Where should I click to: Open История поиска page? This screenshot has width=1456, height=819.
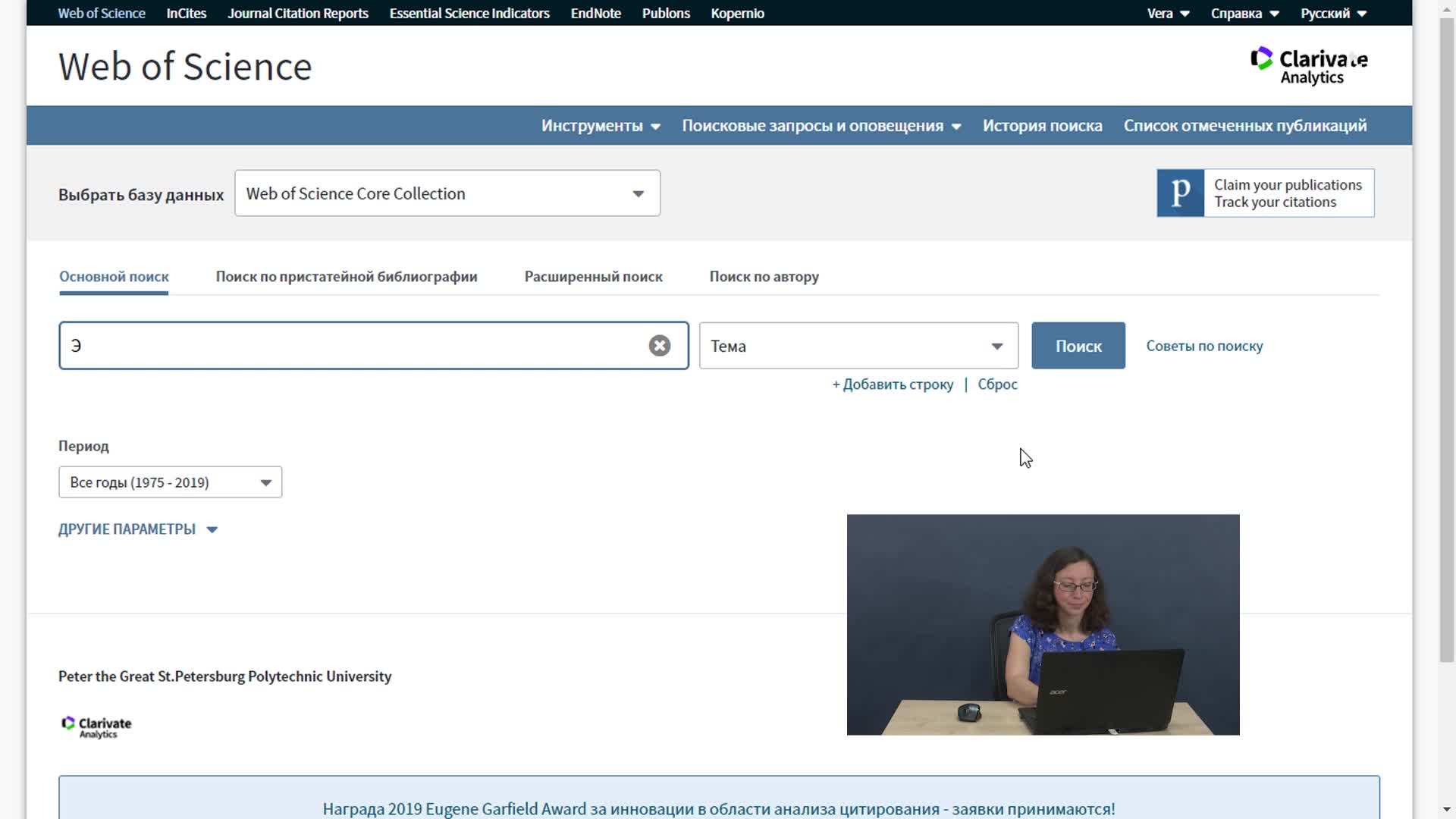click(x=1042, y=126)
